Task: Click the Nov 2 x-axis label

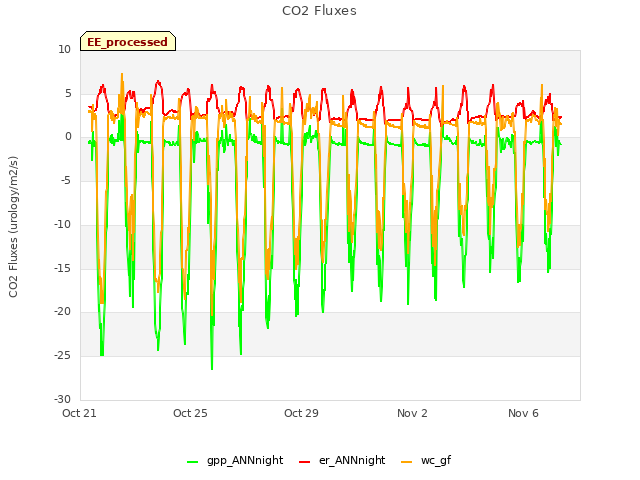Action: coord(412,413)
